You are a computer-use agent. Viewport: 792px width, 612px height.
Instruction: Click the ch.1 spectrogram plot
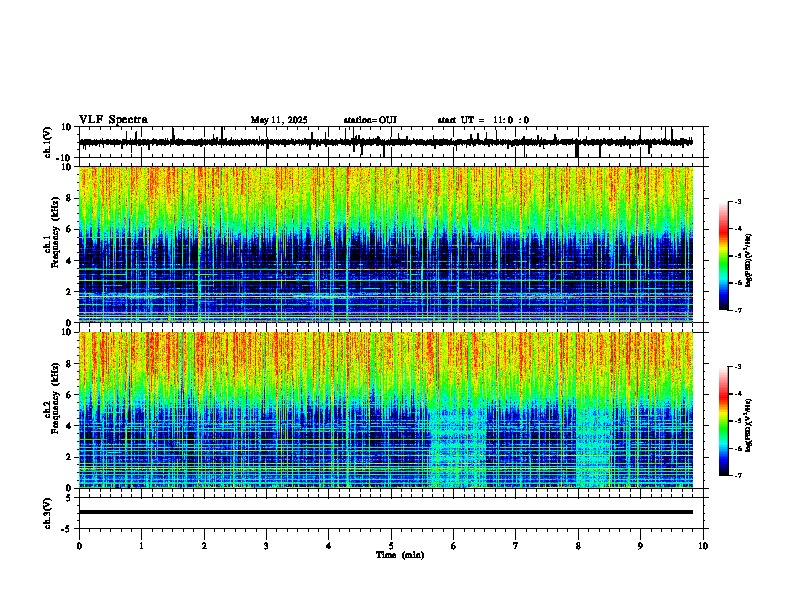(386, 244)
